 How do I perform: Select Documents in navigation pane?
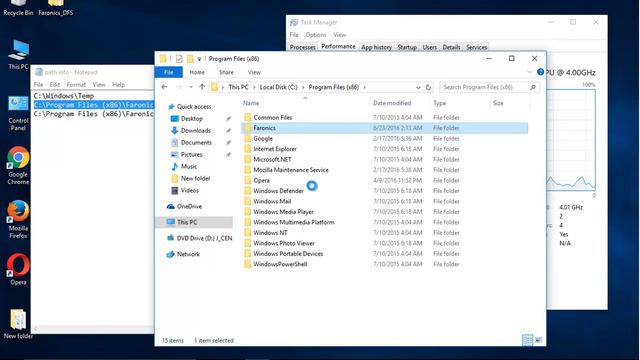click(x=196, y=142)
